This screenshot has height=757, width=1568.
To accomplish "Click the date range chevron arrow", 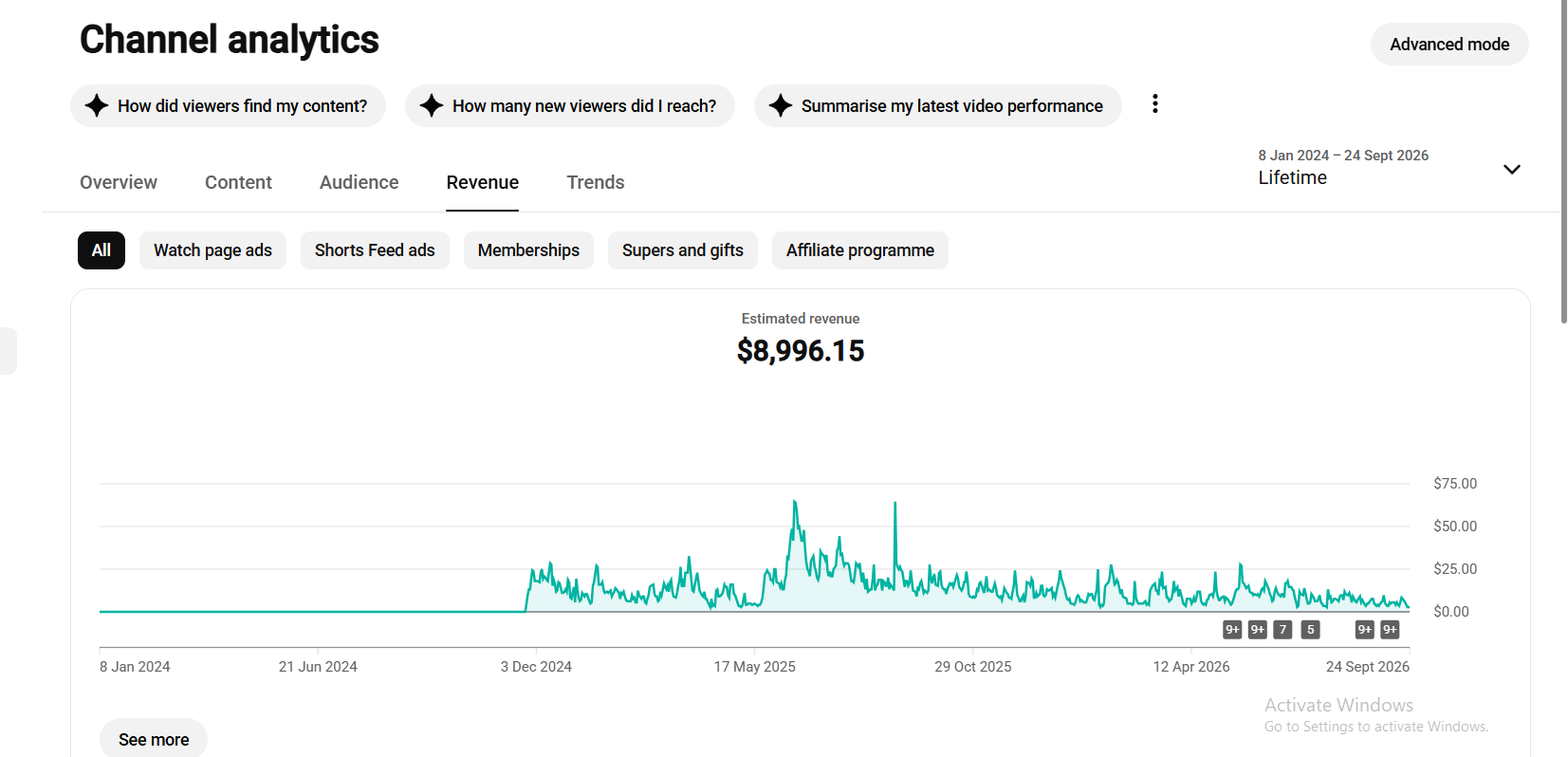I will tap(1512, 169).
